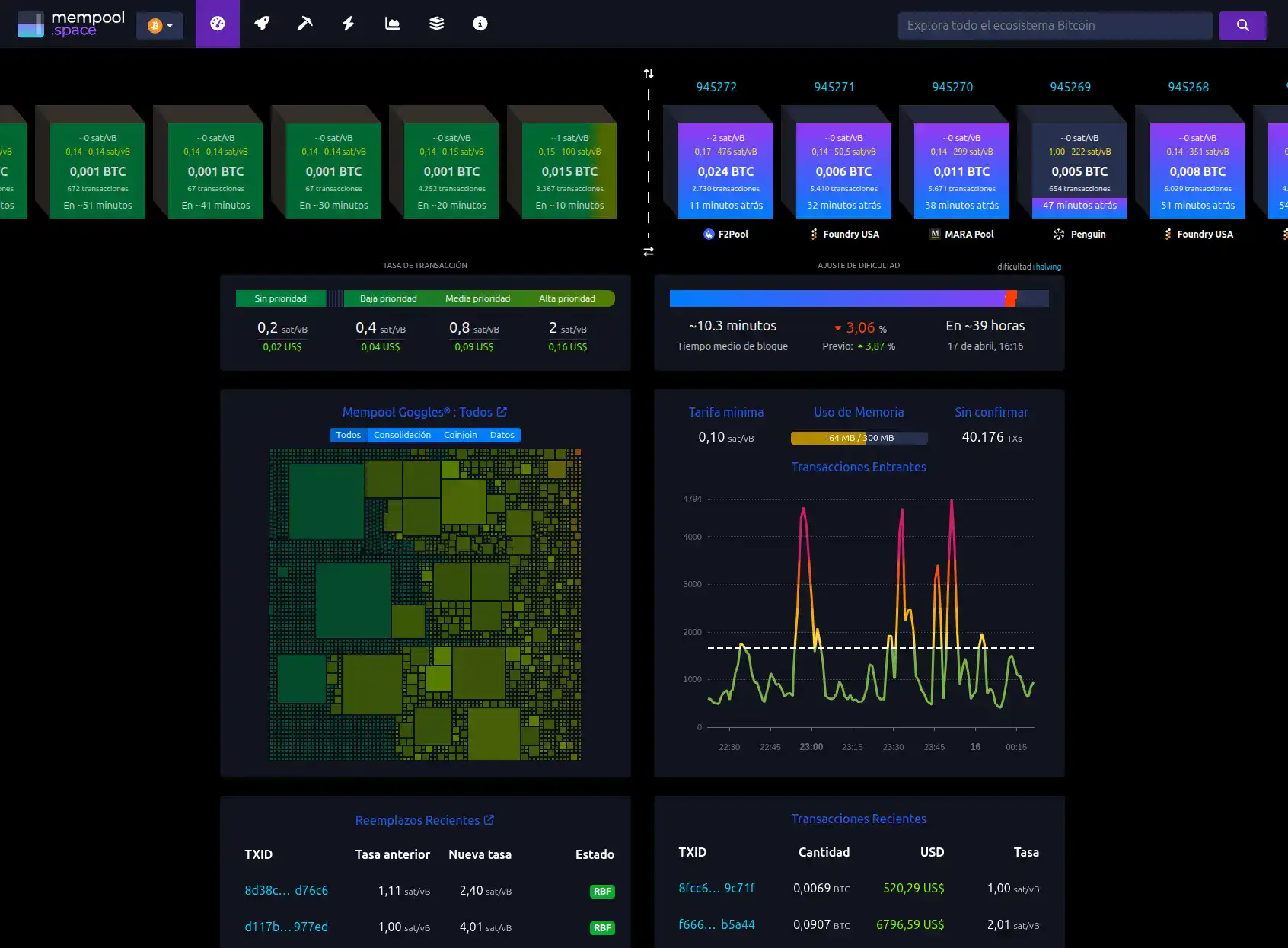Open the Transacciones Recientes link
This screenshot has height=948, width=1288.
859,819
